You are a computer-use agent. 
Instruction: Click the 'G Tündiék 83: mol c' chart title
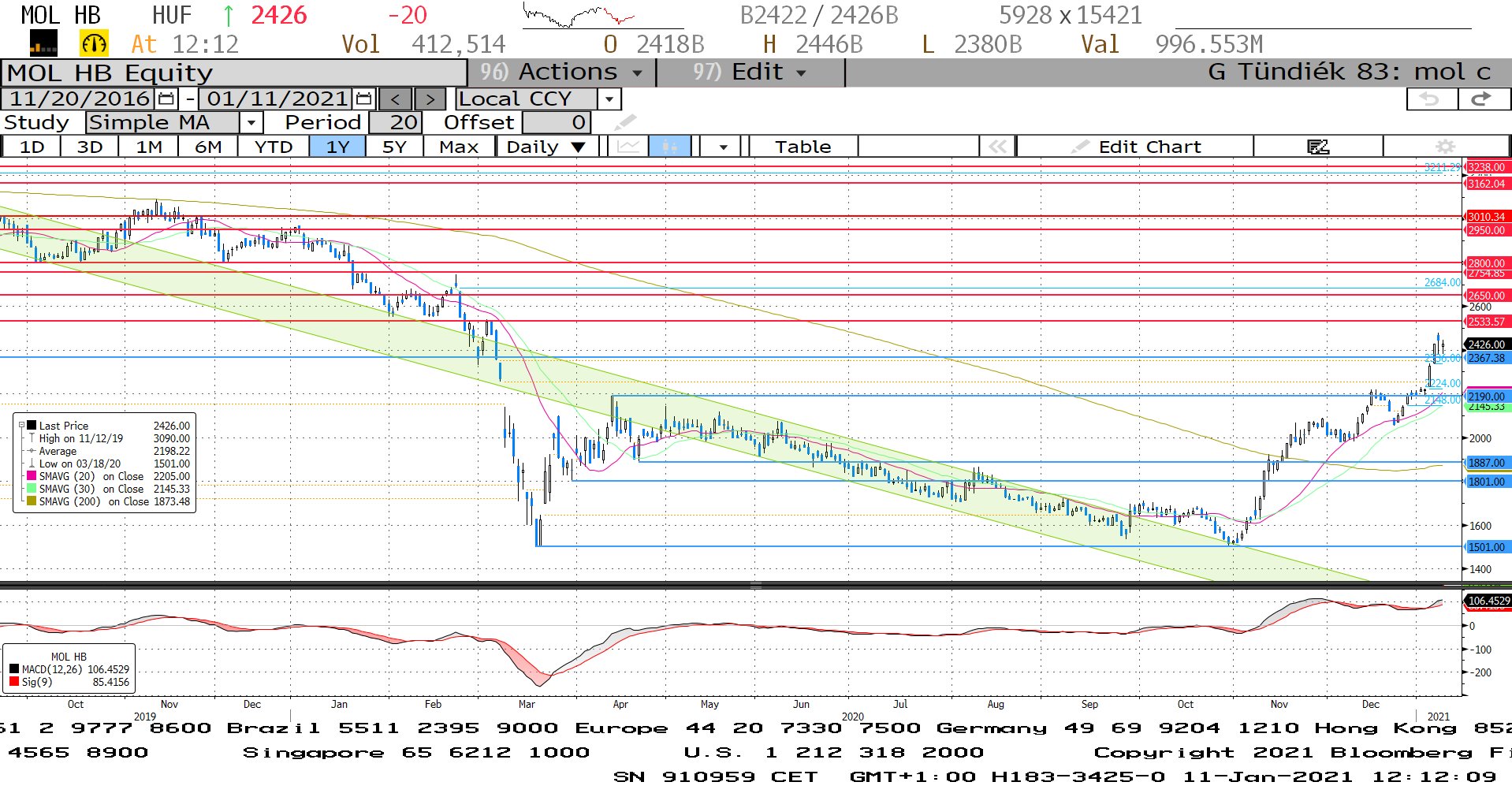[1349, 73]
